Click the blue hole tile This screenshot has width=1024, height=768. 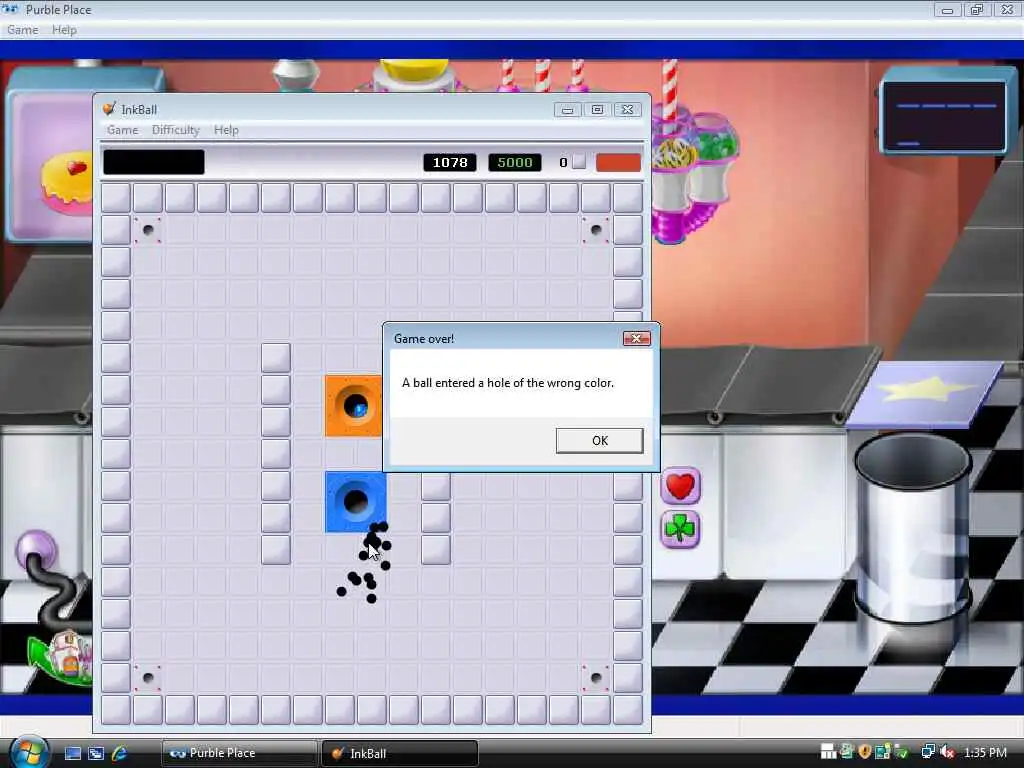coord(356,502)
